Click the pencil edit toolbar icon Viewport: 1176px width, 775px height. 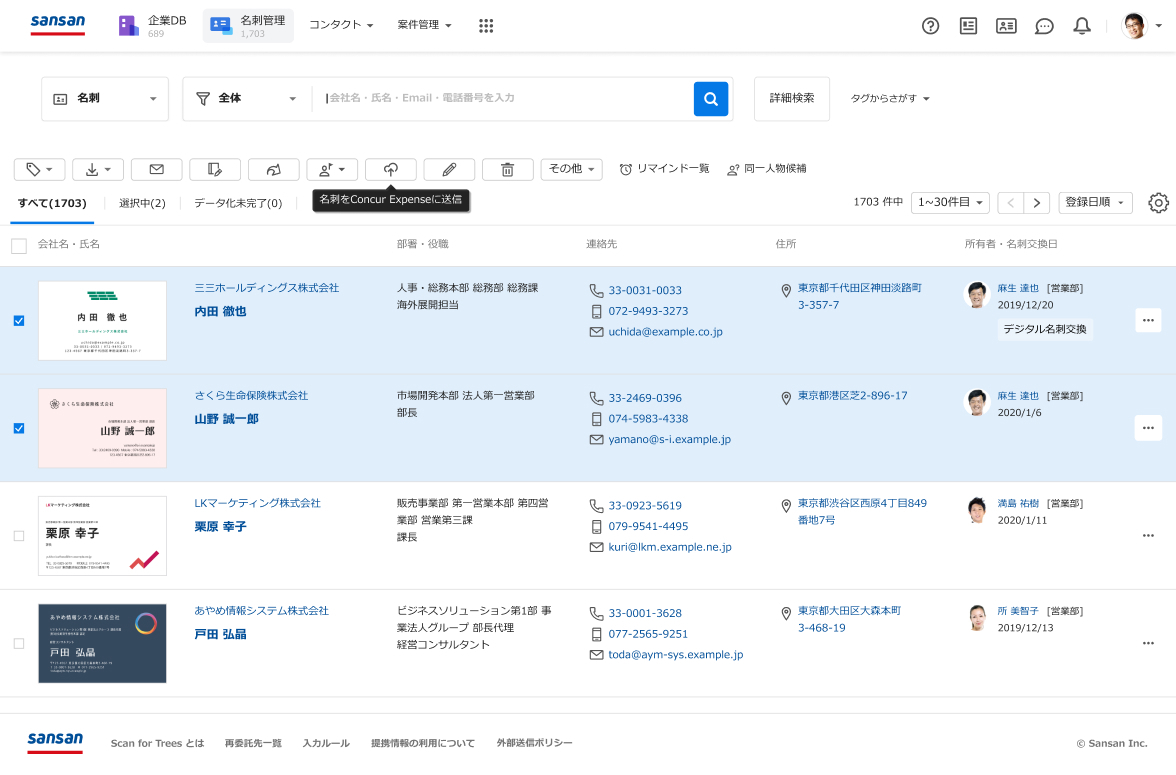point(449,170)
